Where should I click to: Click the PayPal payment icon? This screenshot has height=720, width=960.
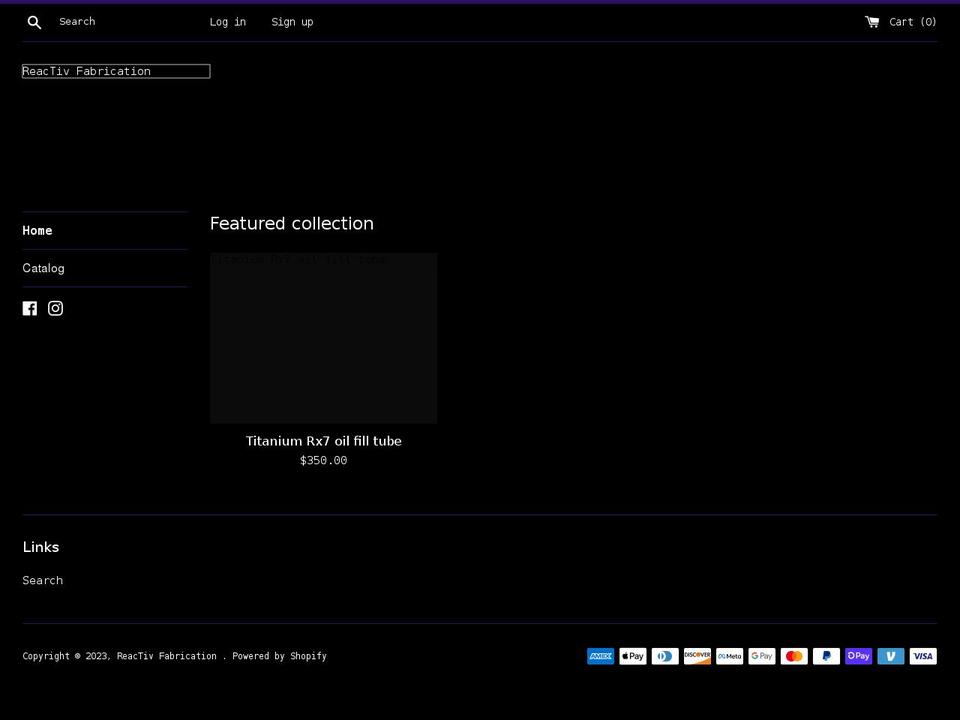pyautogui.click(x=826, y=656)
